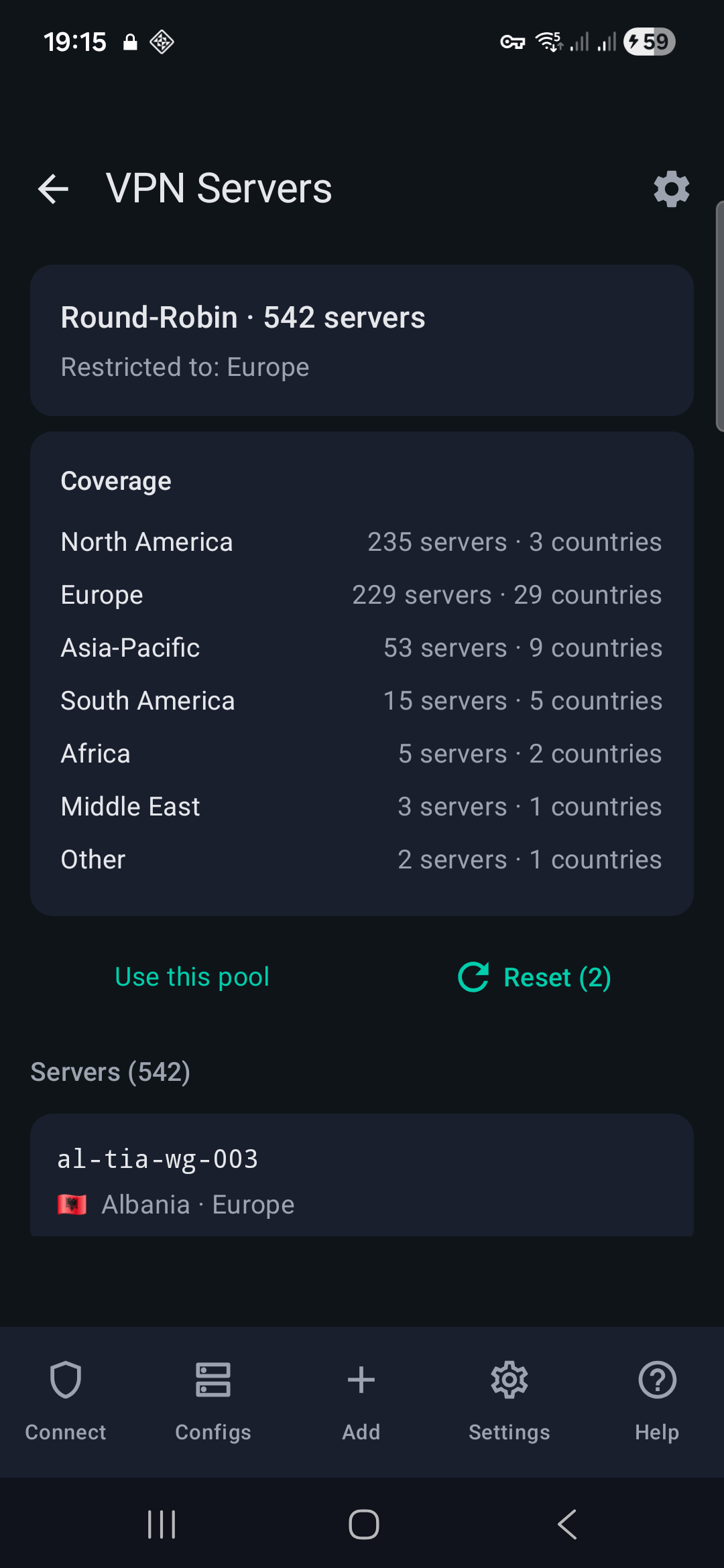724x1568 pixels.
Task: Tap 235 servers · 3 countries value
Action: pyautogui.click(x=514, y=542)
